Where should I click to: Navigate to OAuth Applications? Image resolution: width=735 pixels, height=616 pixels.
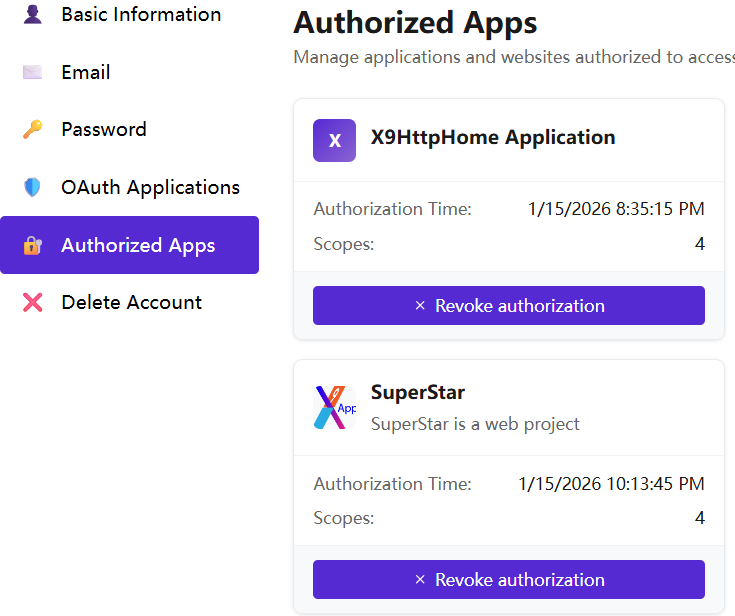(129, 187)
